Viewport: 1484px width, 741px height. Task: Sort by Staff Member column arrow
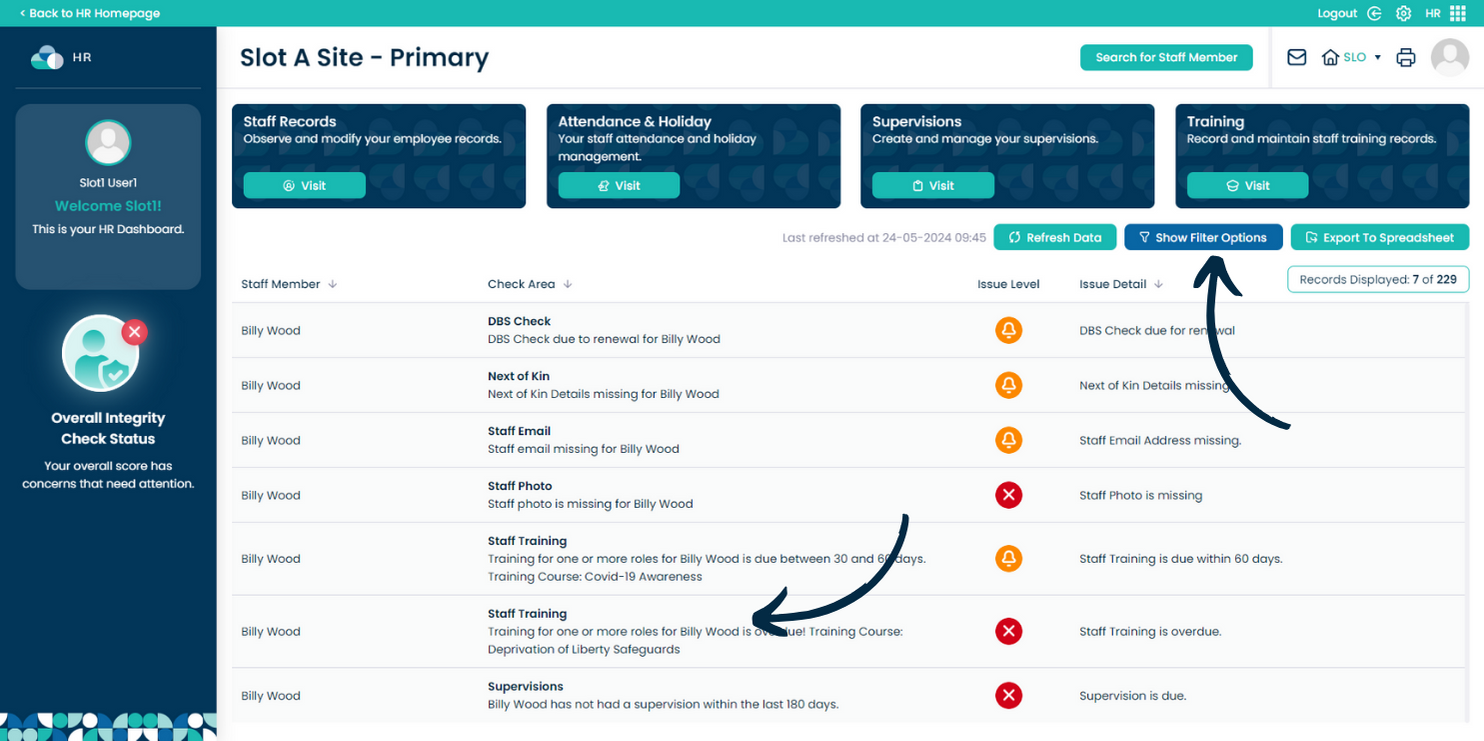click(333, 284)
